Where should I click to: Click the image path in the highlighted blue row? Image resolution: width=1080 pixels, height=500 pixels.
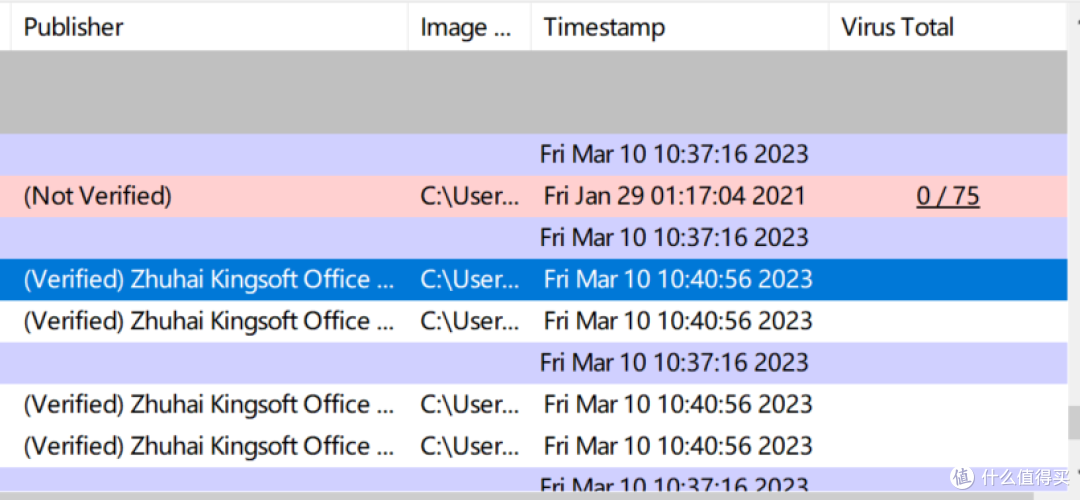point(470,280)
